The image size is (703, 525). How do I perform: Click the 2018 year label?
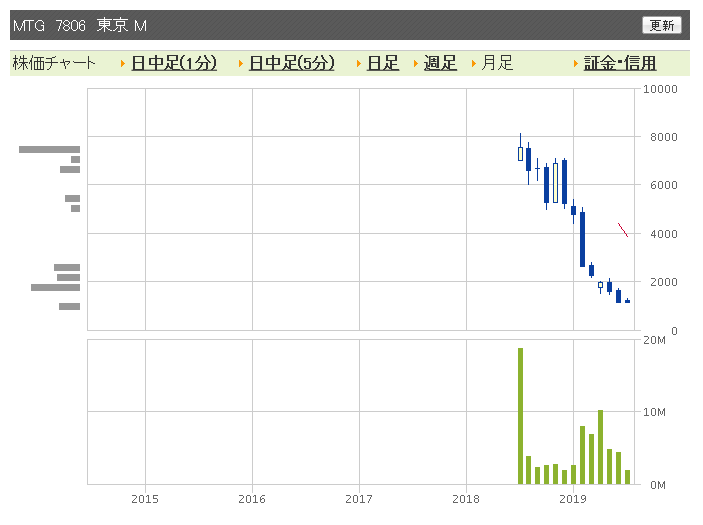(466, 499)
